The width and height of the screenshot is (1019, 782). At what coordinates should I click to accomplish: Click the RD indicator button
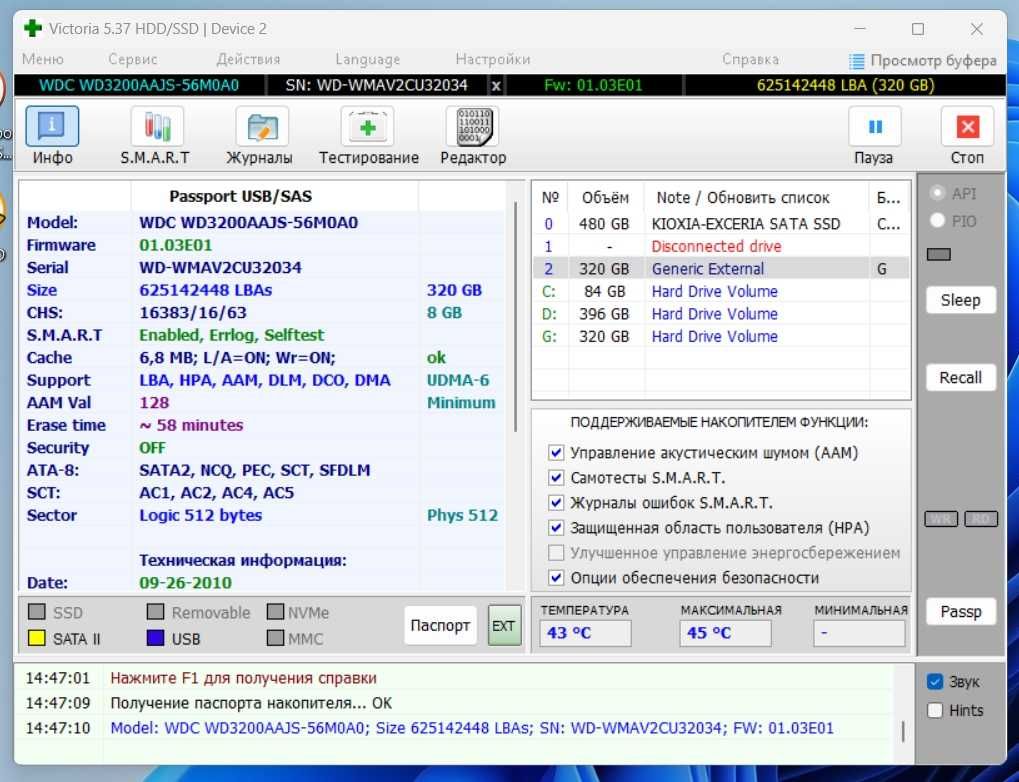[981, 519]
